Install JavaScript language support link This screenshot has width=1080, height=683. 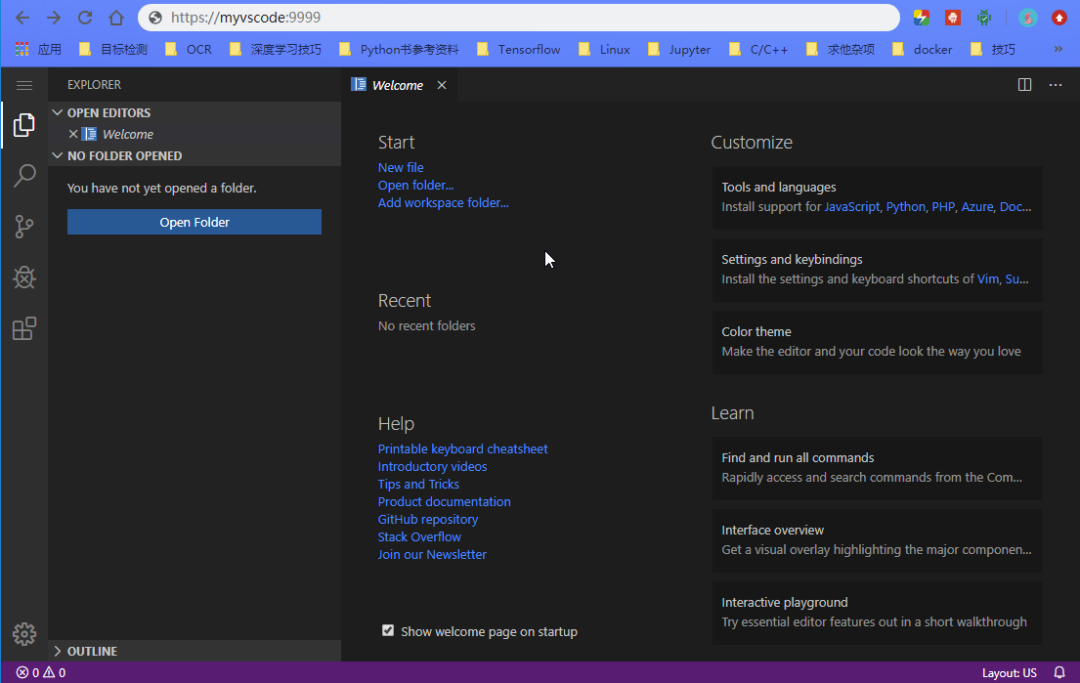click(851, 207)
